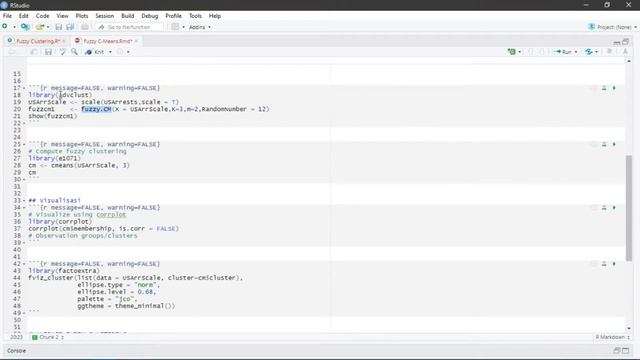Open the Project (None) menu

612,27
